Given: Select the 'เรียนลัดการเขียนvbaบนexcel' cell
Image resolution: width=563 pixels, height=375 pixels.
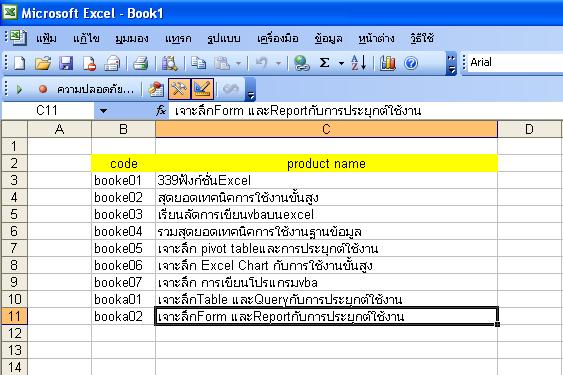Looking at the screenshot, I should [326, 214].
